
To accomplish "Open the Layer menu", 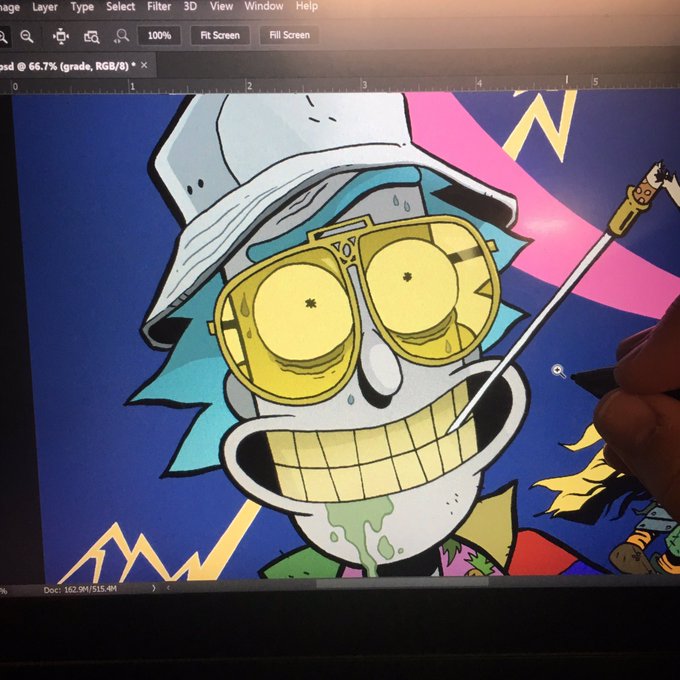I will (45, 7).
